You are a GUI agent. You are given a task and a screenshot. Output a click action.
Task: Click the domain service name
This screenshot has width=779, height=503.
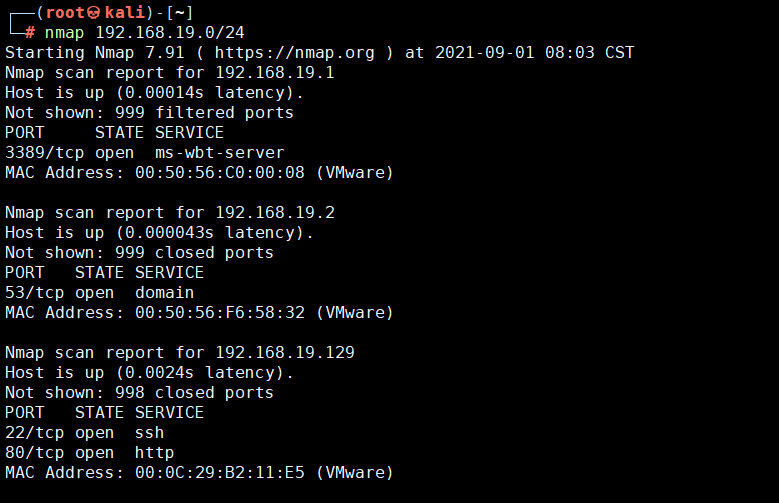pos(165,293)
